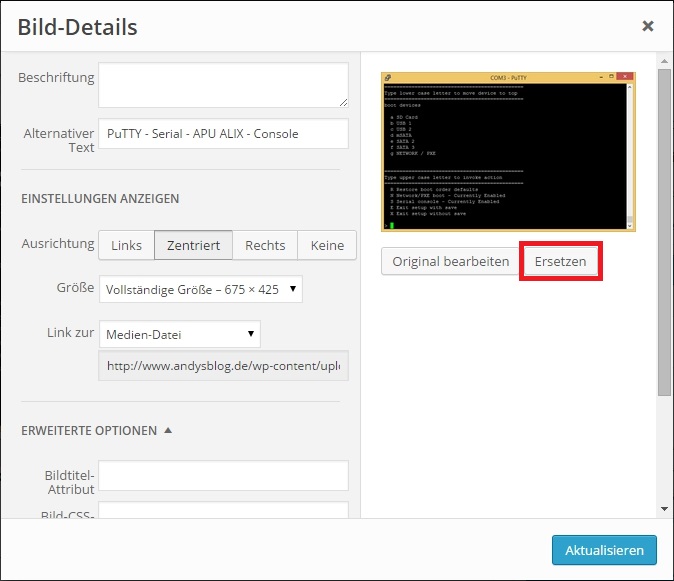Click the vertical scrollbar thumb
Image resolution: width=674 pixels, height=581 pixels.
[x=664, y=230]
